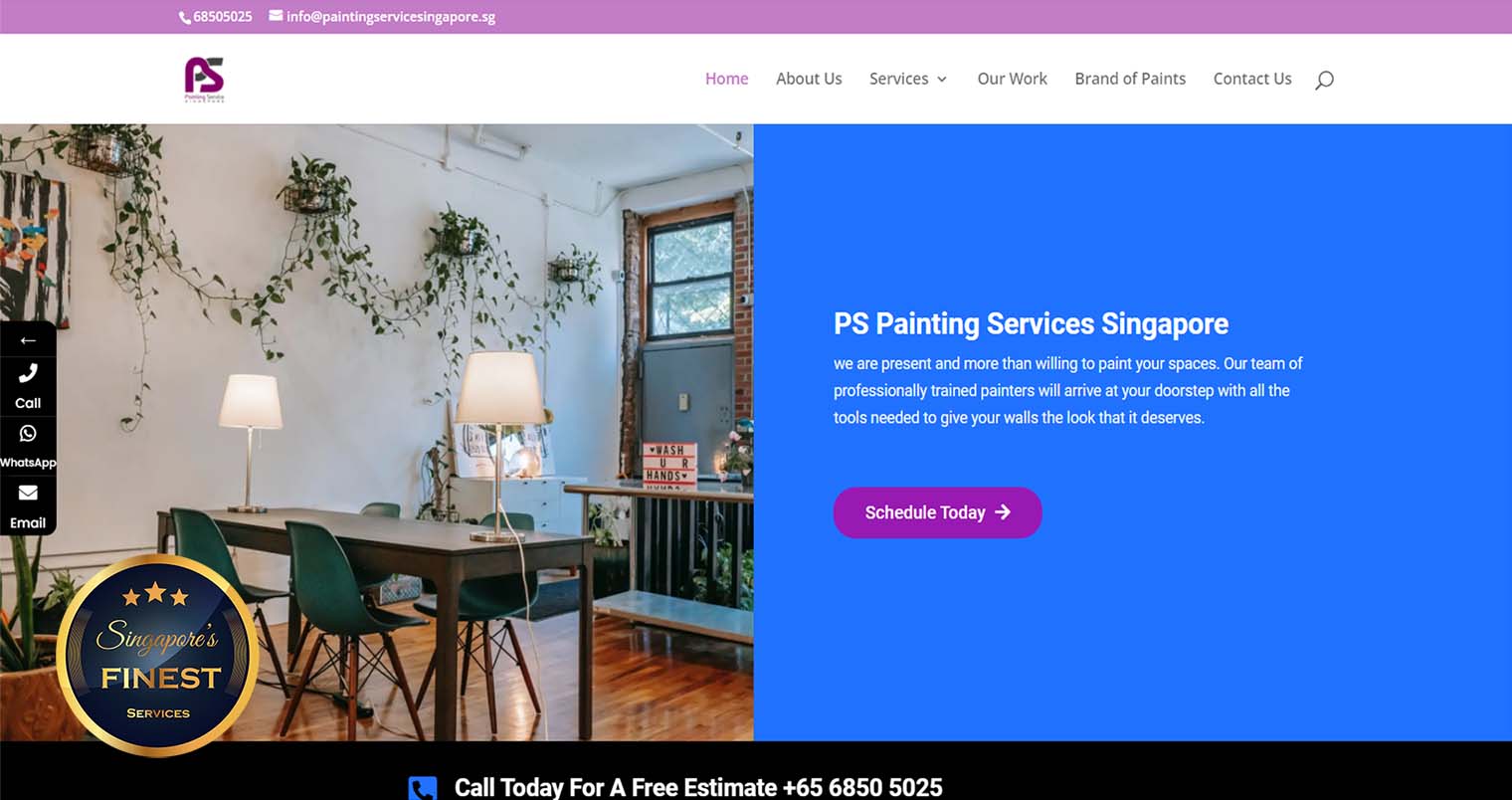This screenshot has width=1512, height=800.
Task: Go to the Home menu item
Action: coord(726,79)
